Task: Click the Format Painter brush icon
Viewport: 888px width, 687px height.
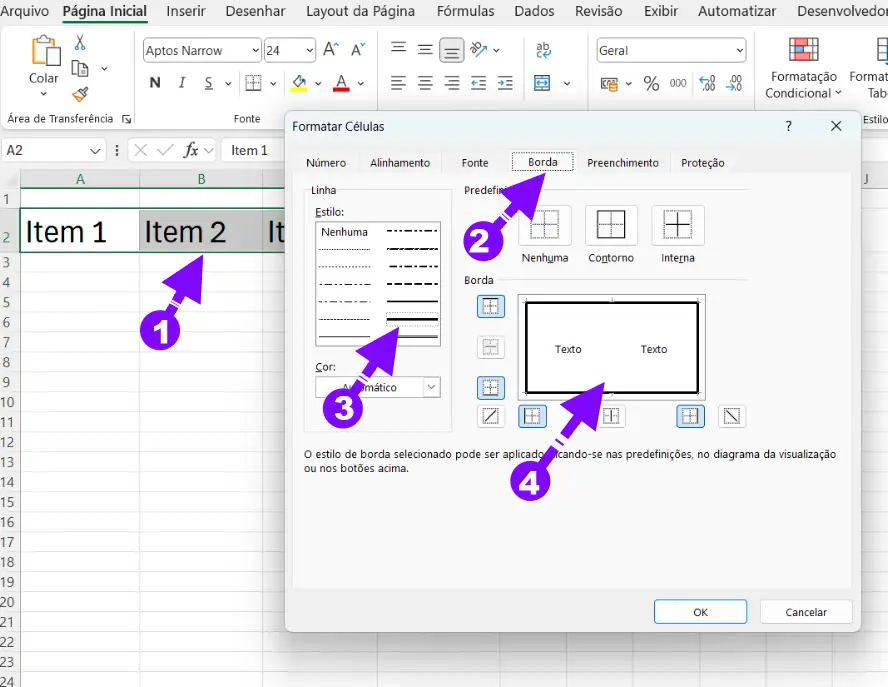Action: (x=80, y=94)
